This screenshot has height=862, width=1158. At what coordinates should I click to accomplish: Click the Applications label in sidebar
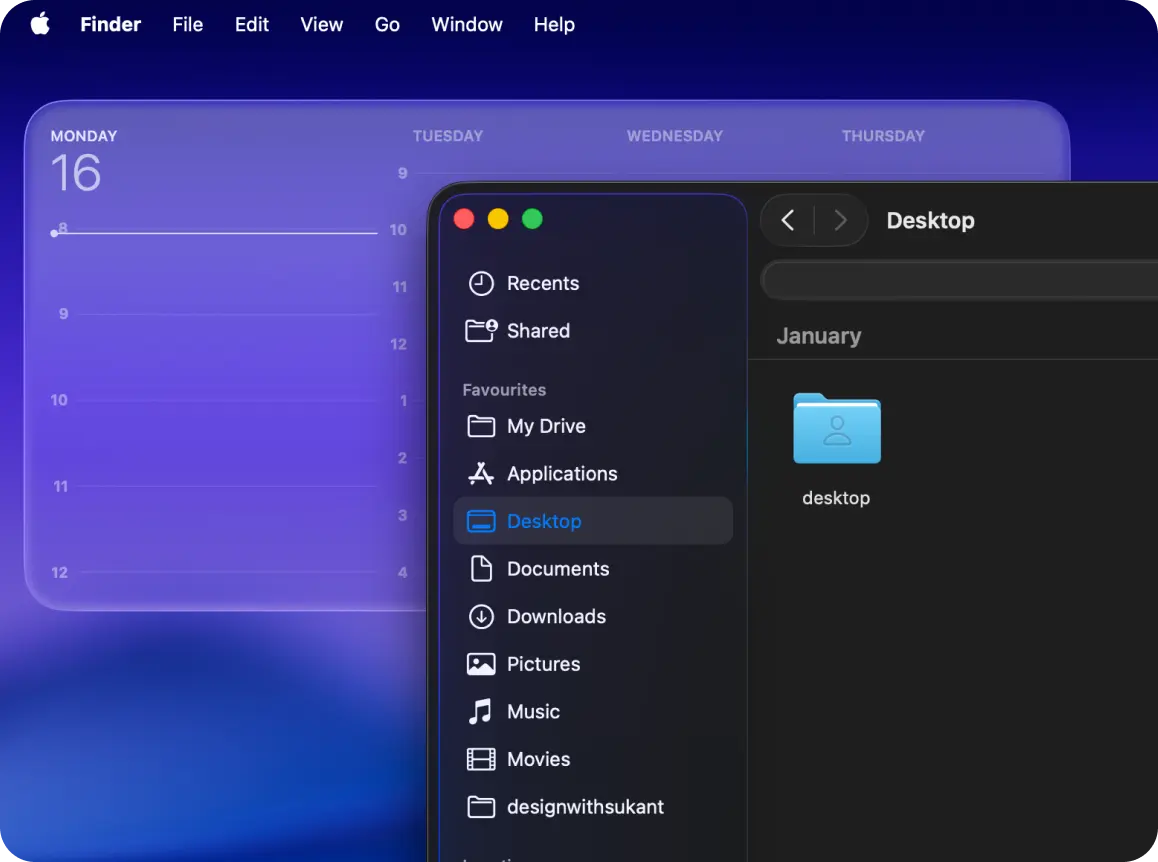pyautogui.click(x=562, y=474)
